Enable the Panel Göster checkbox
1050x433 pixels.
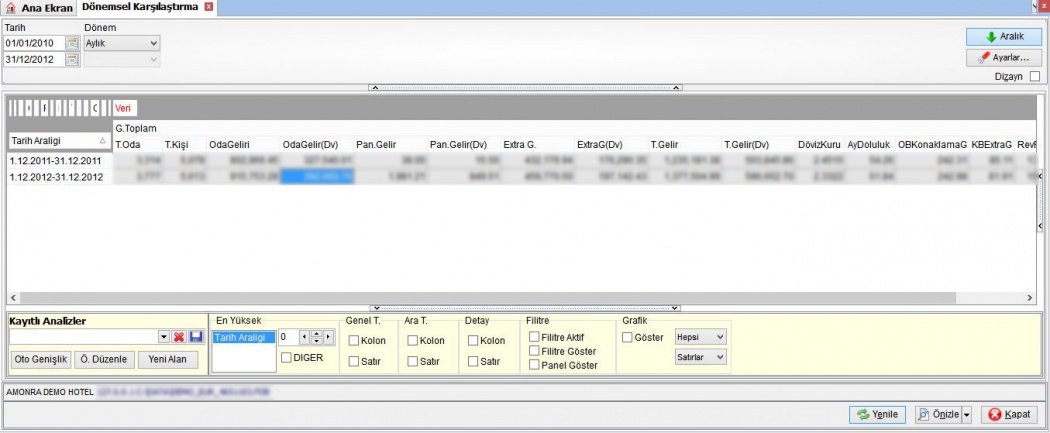click(534, 365)
